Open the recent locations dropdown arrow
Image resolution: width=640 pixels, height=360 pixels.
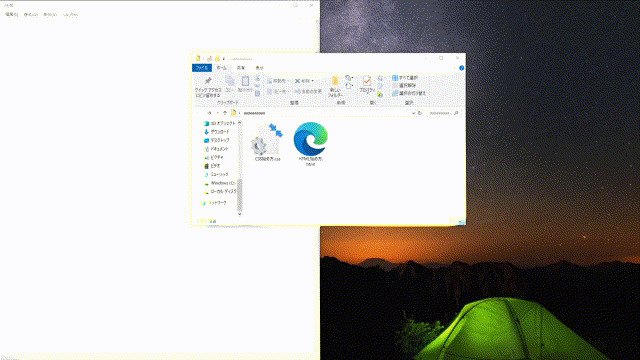[x=218, y=113]
